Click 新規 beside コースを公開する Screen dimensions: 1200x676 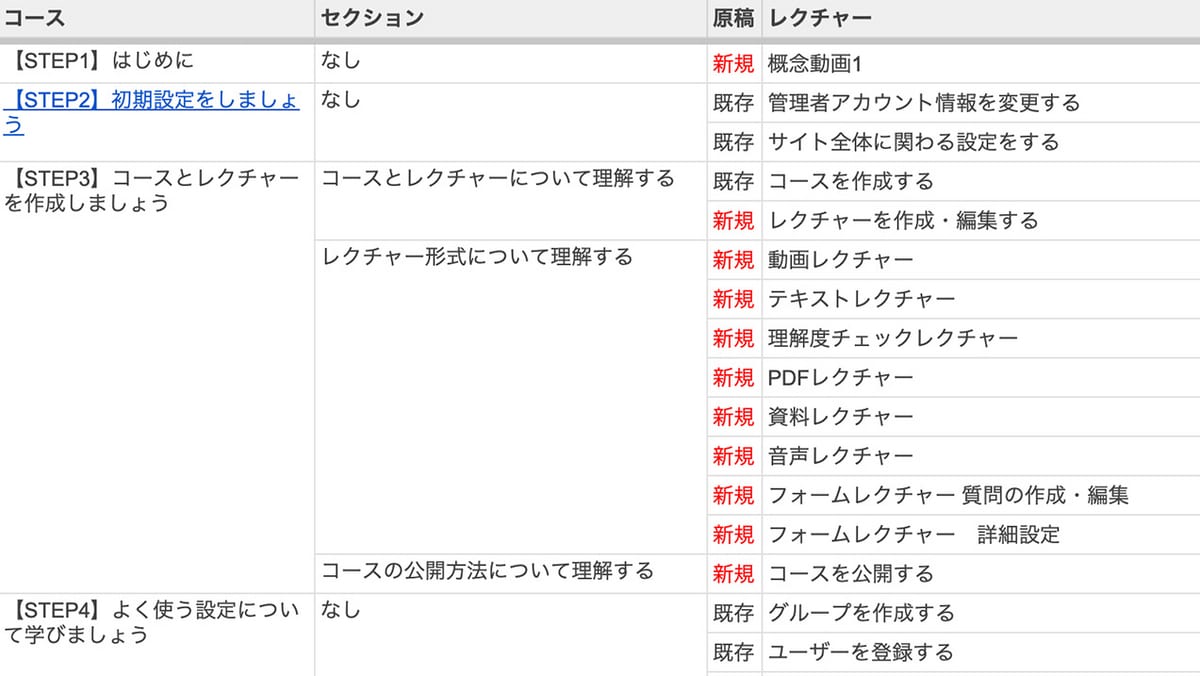click(733, 574)
